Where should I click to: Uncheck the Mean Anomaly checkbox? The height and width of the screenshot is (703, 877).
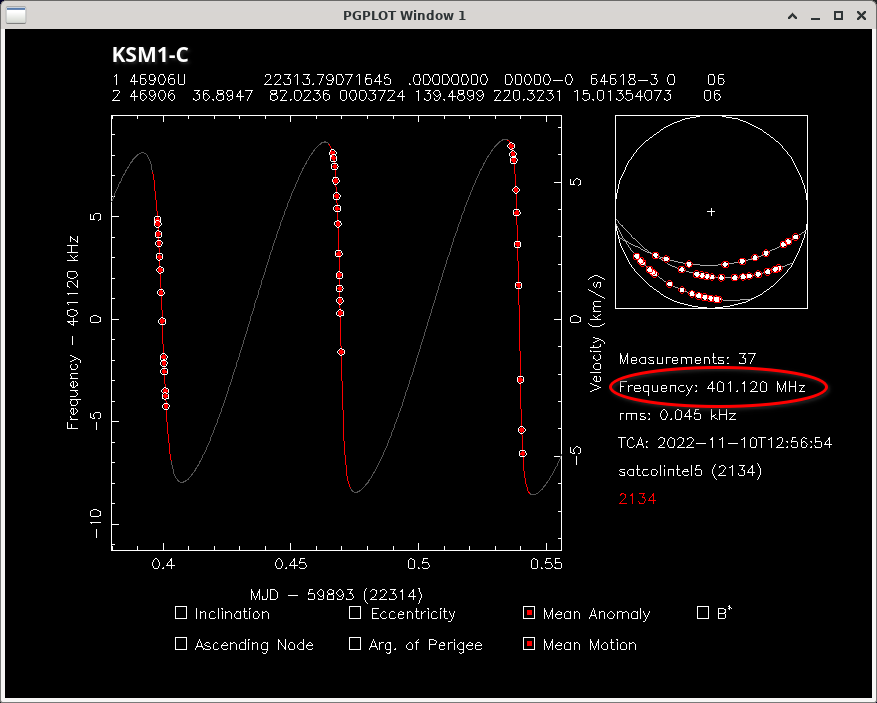529,612
